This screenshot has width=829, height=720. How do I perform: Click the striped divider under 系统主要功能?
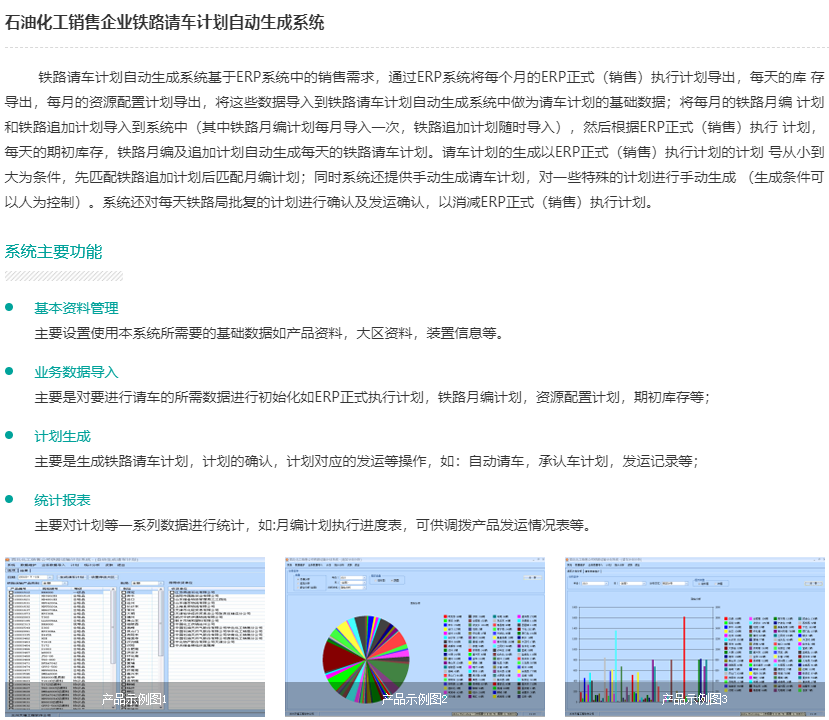coord(64,275)
